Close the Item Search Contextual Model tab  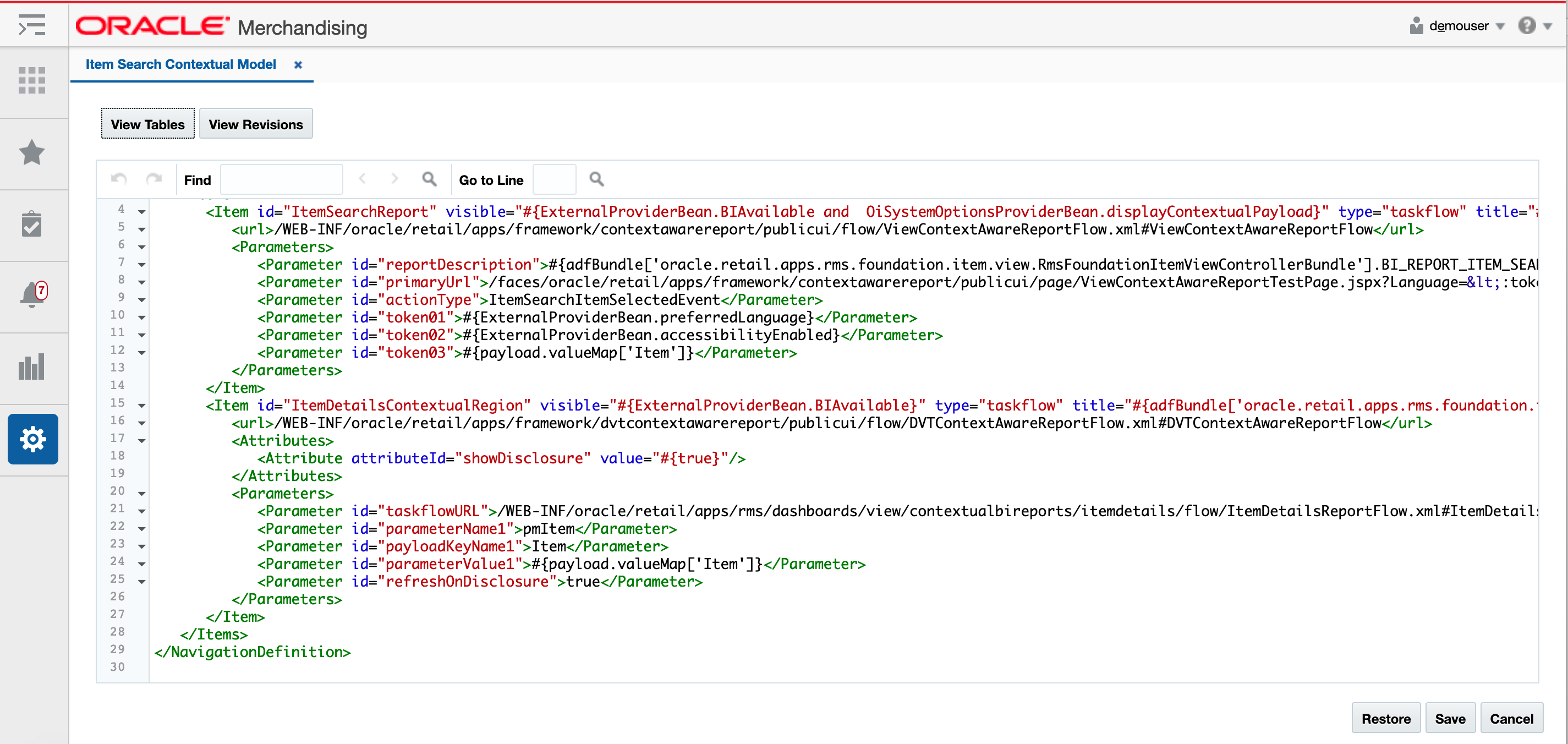click(298, 64)
